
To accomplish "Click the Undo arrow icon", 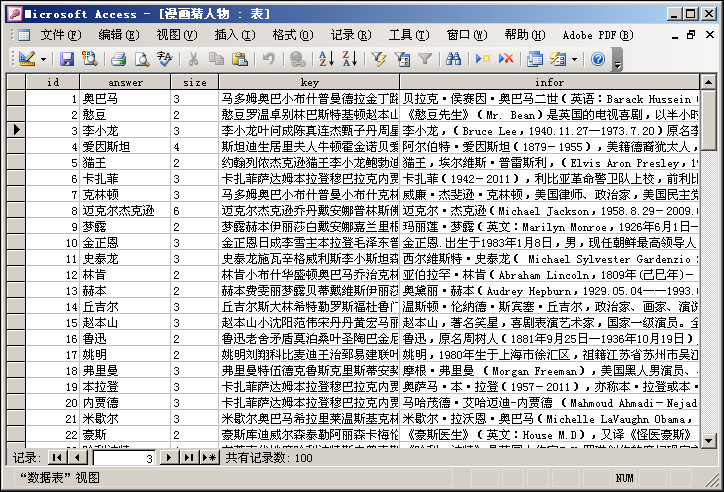I will pos(268,59).
